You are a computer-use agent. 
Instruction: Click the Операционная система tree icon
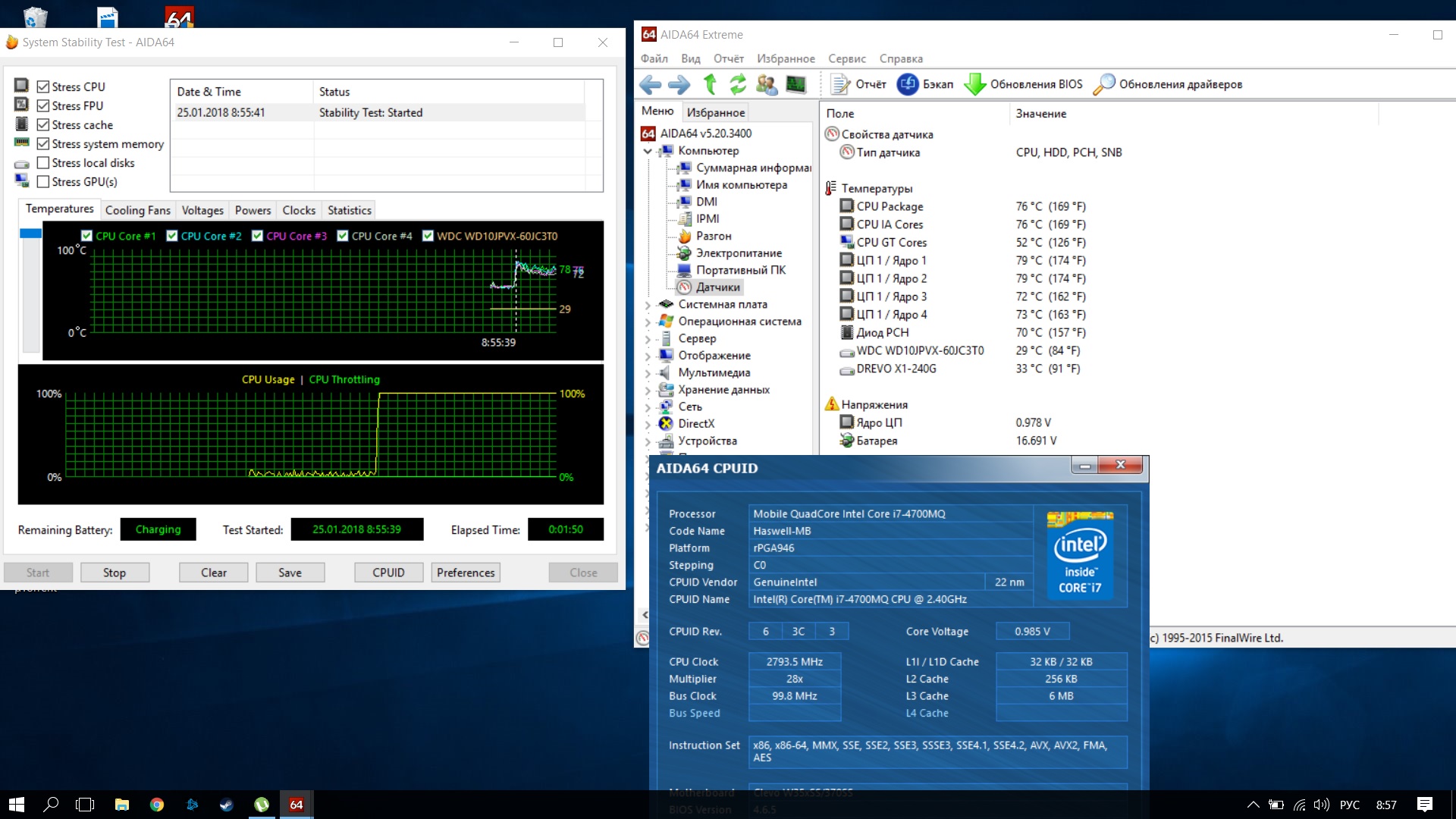667,322
